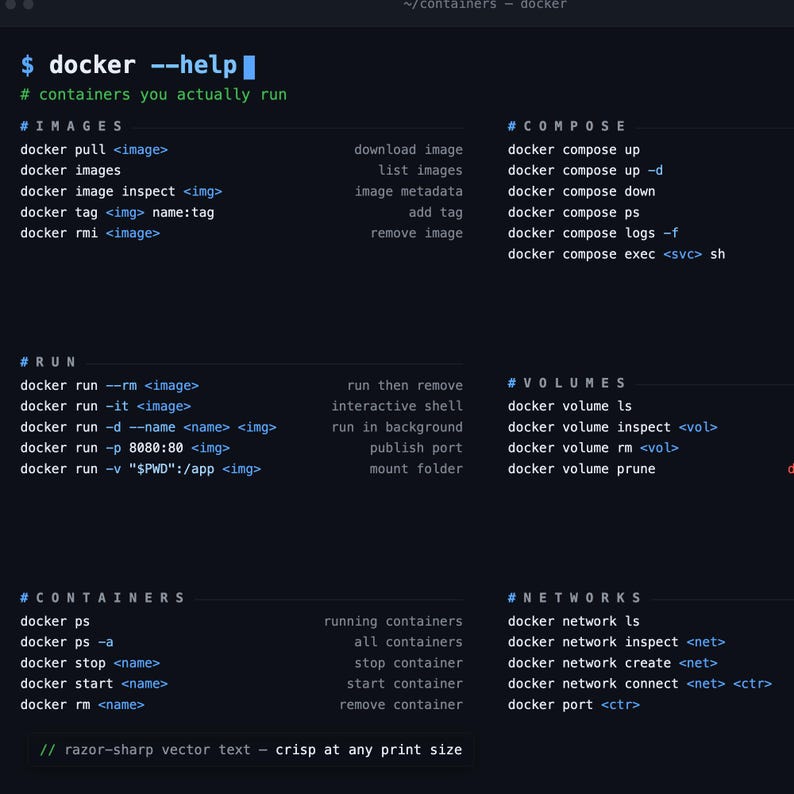Click the '# containers you actually run' comment
794x794 pixels.
pos(153,95)
